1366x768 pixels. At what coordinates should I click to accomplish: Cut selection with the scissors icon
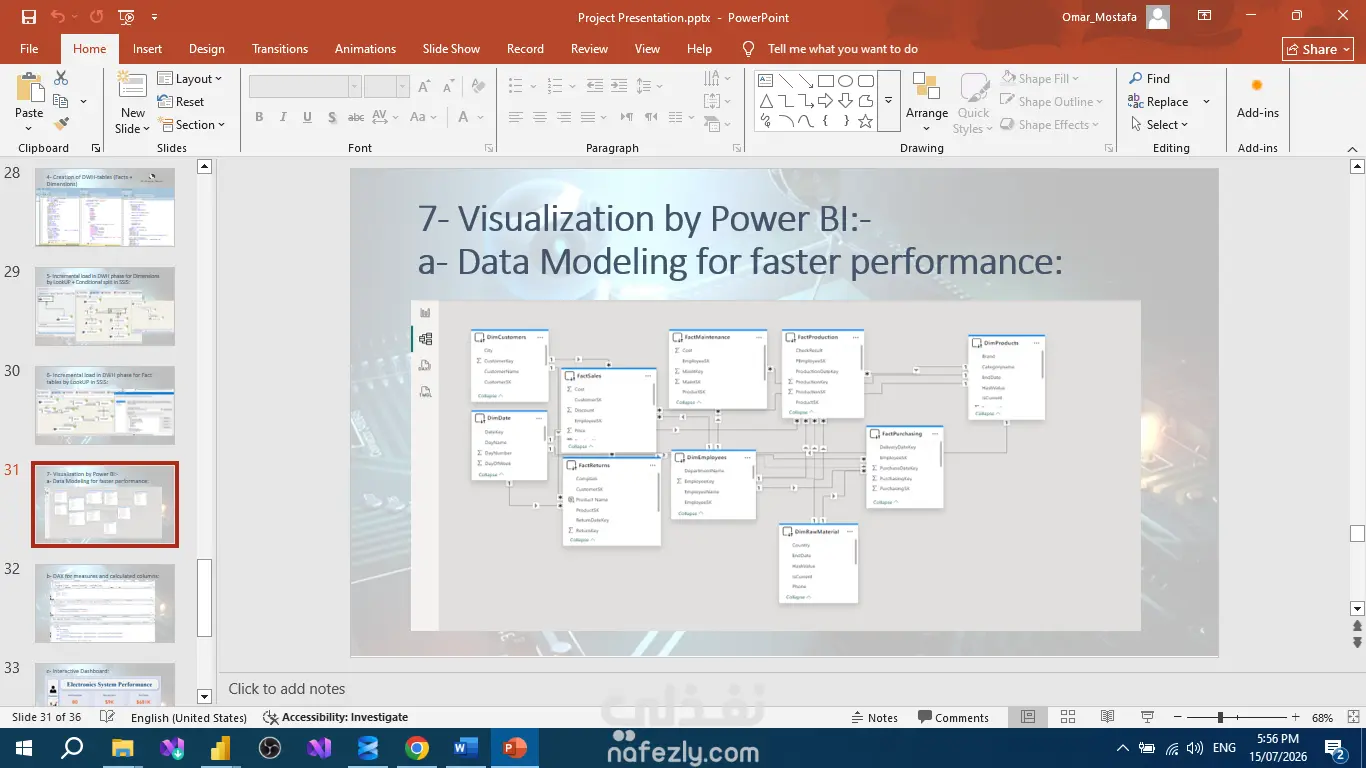point(61,78)
